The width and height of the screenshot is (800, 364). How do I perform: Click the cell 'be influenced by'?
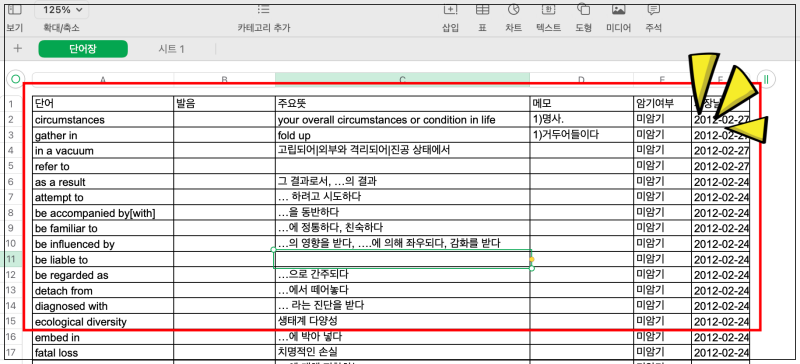coord(103,244)
